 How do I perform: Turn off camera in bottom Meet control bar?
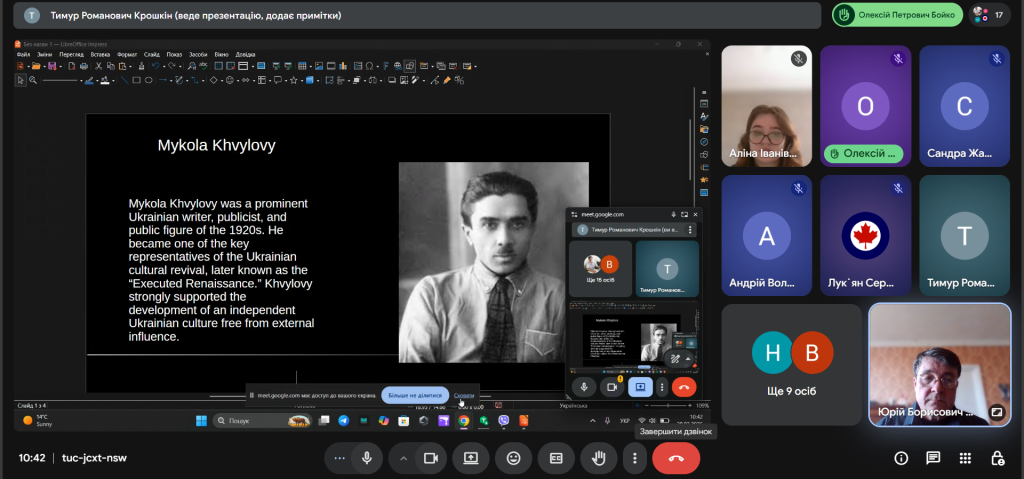click(431, 458)
